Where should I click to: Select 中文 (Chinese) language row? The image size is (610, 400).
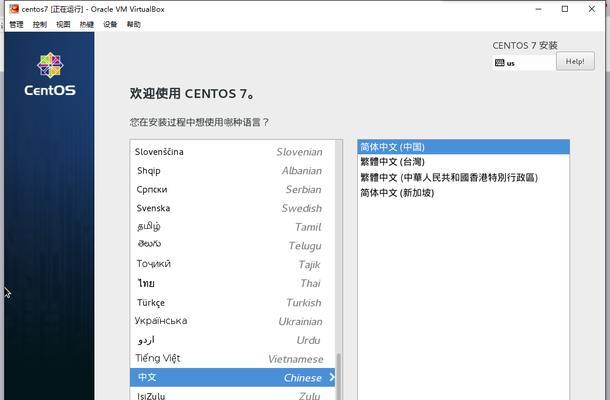tap(232, 377)
